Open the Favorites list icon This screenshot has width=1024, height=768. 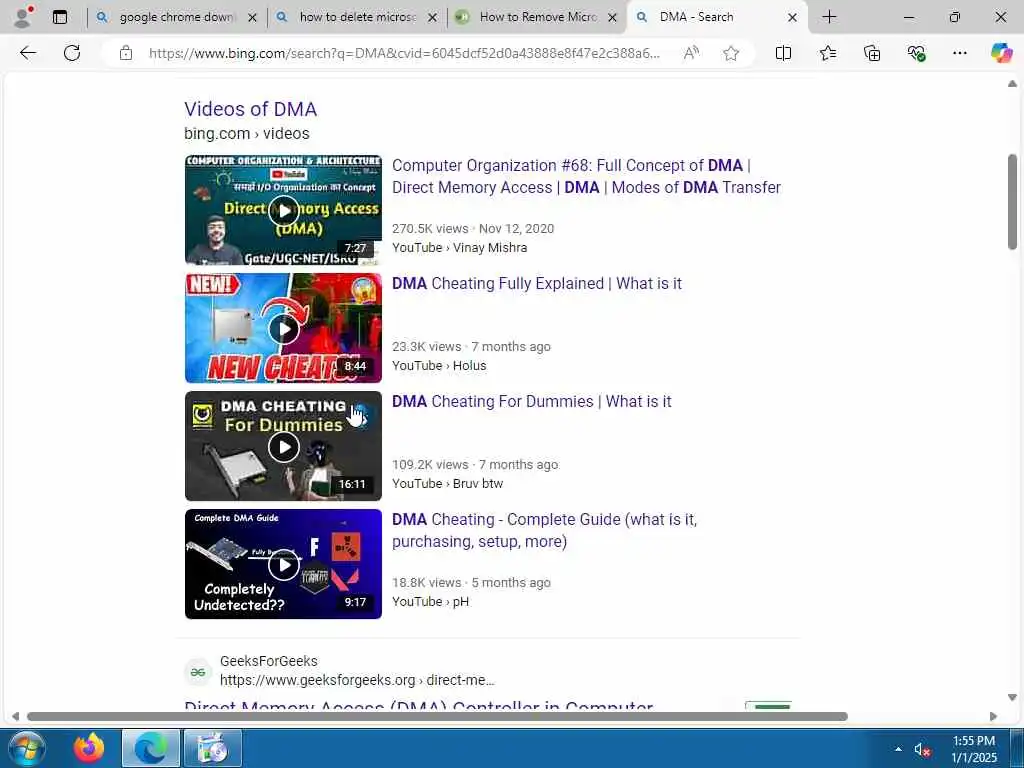point(827,53)
